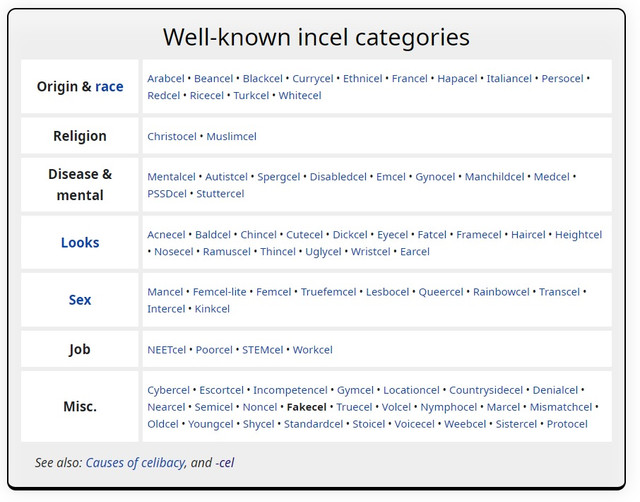Open the STEMcel link
This screenshot has width=640, height=502.
coord(262,350)
